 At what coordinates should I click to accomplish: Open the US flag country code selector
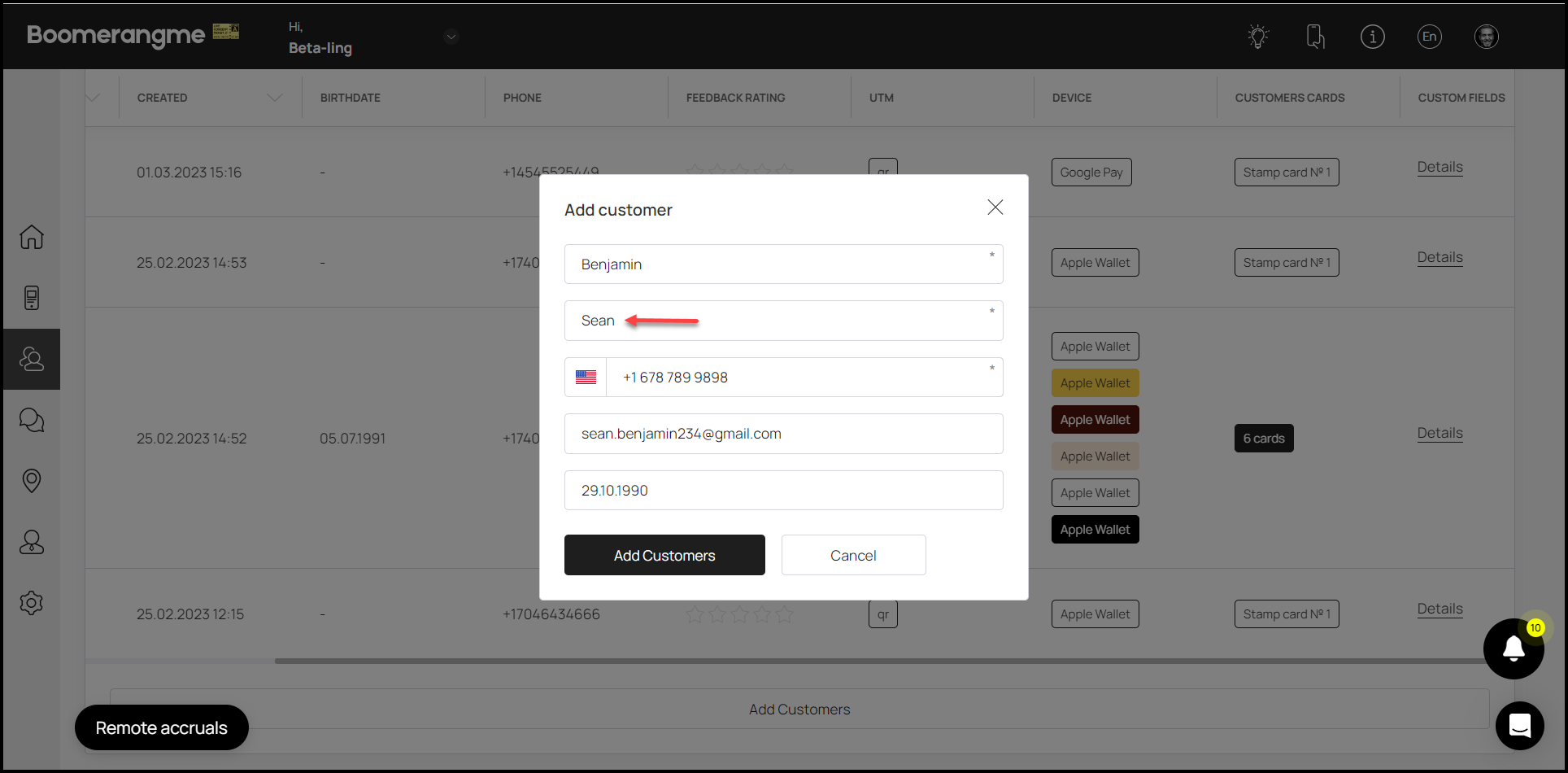(x=586, y=378)
